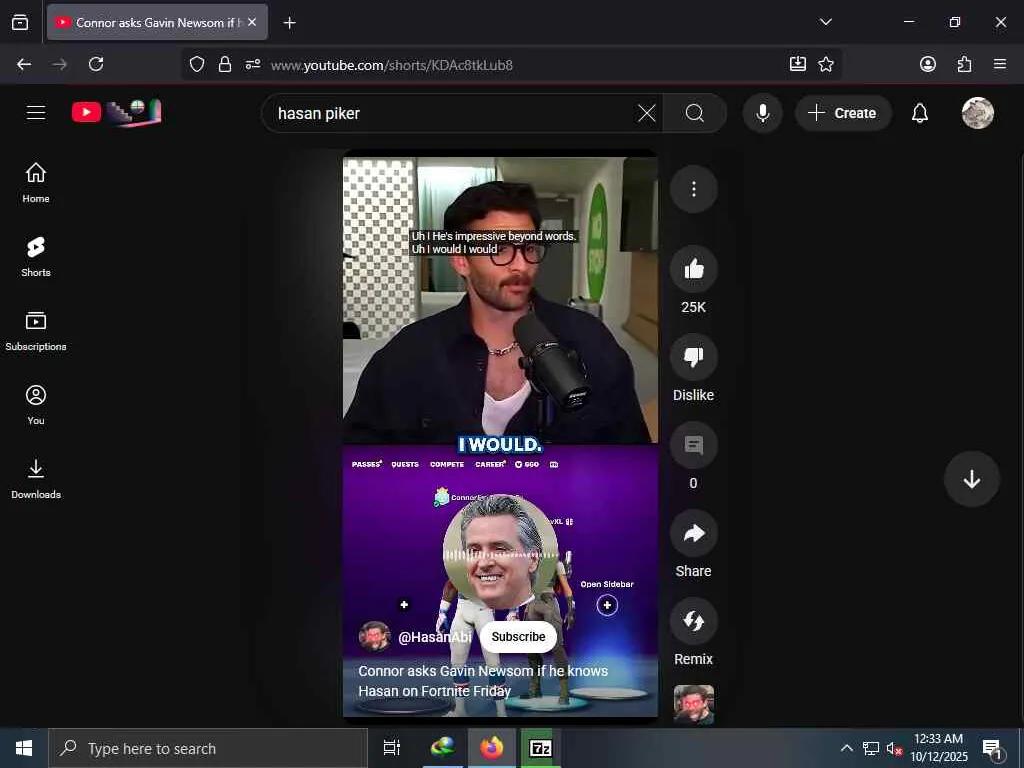Open the notifications bell
1024x768 pixels.
tap(920, 113)
